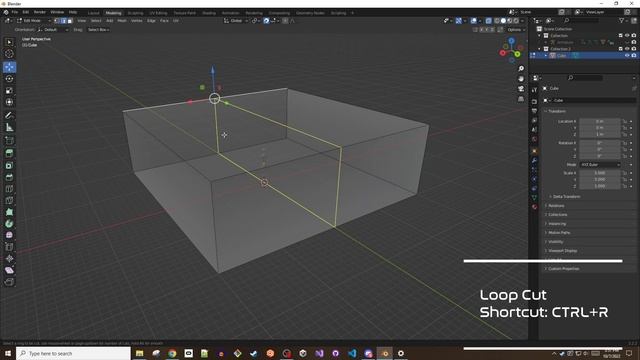The image size is (640, 360).
Task: Open the Material properties tab icon
Action: click(x=534, y=207)
